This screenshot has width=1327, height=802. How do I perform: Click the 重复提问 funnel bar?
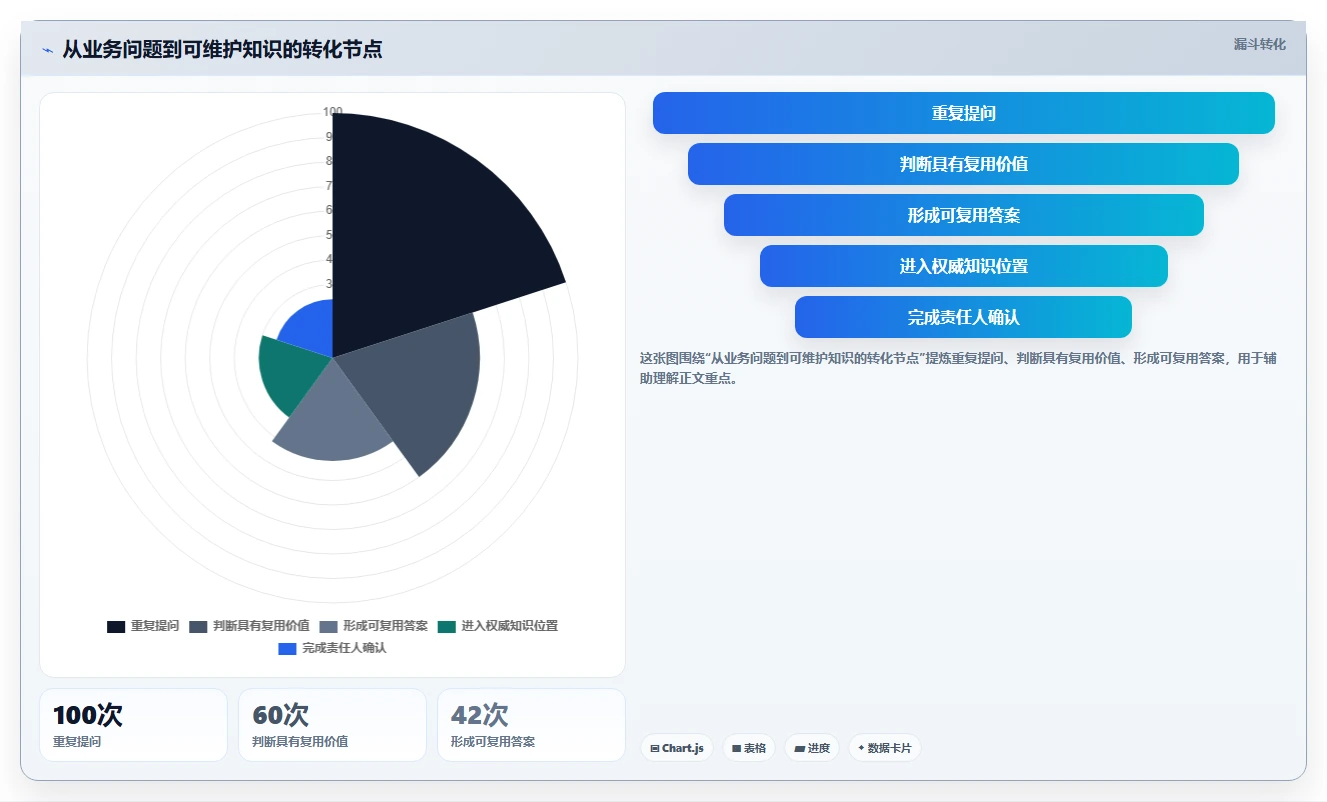964,113
